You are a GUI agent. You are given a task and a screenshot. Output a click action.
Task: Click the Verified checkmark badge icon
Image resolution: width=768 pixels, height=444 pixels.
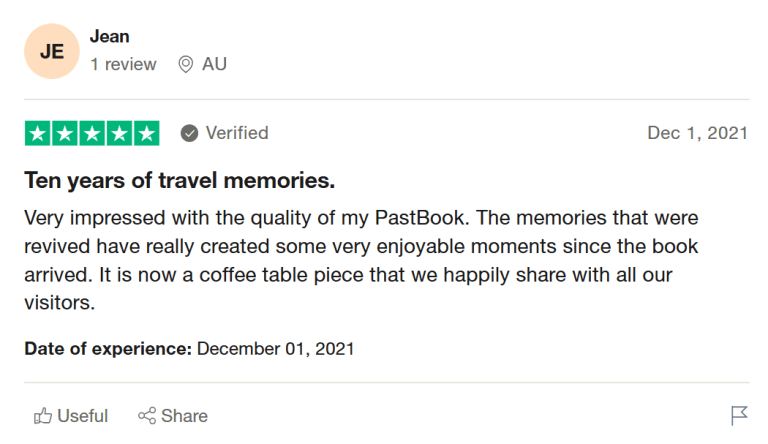click(x=189, y=133)
